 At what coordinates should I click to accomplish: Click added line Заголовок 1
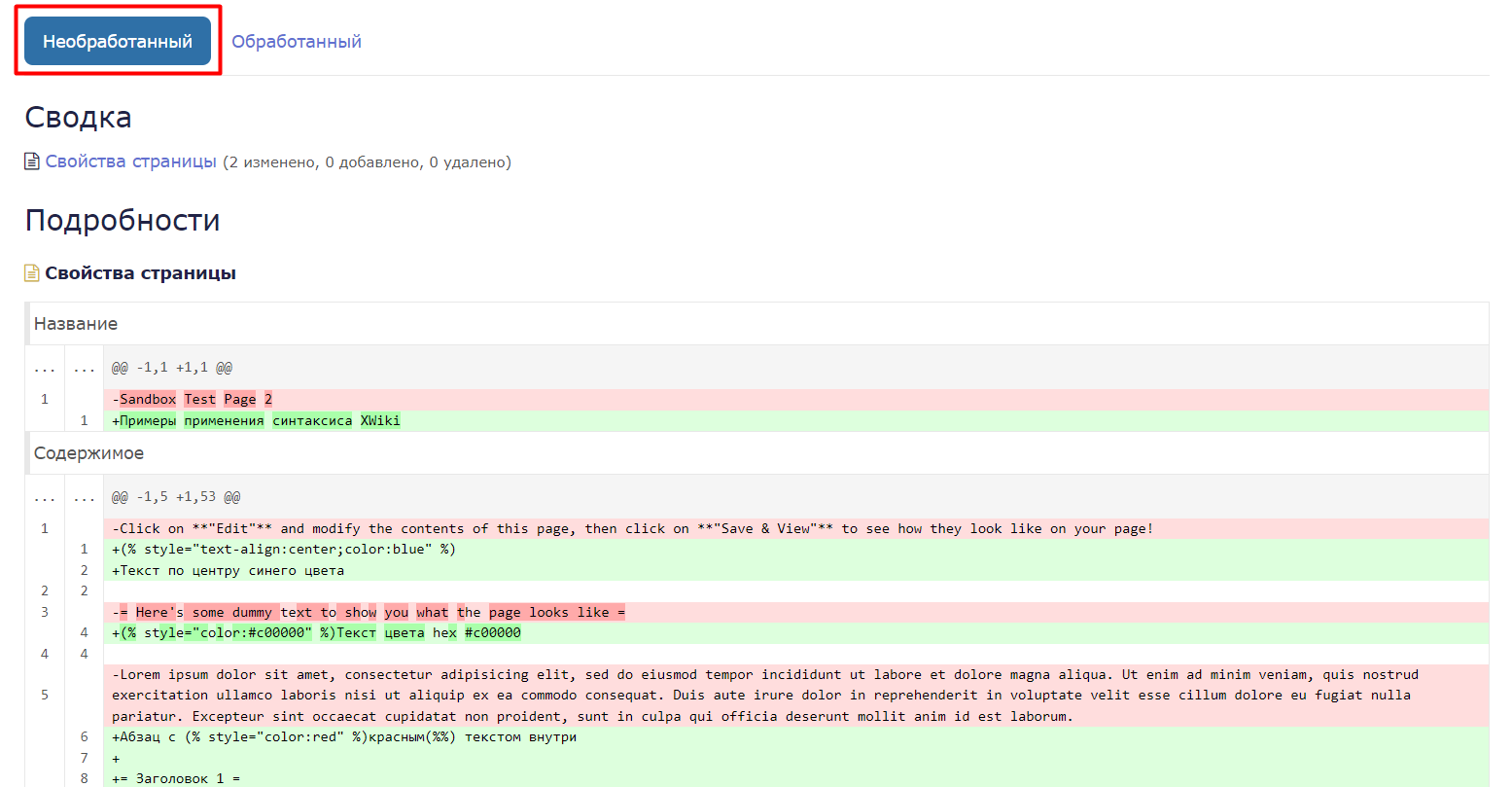pos(796,778)
